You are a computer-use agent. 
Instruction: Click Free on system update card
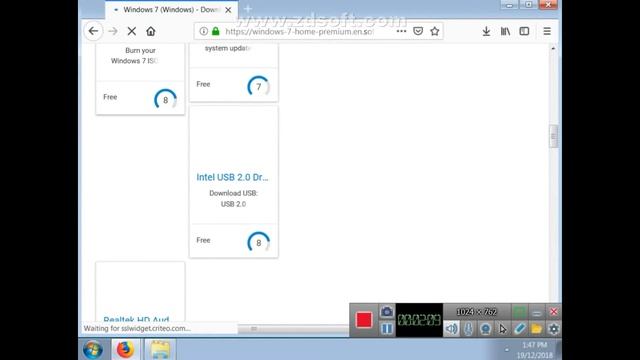pos(203,84)
